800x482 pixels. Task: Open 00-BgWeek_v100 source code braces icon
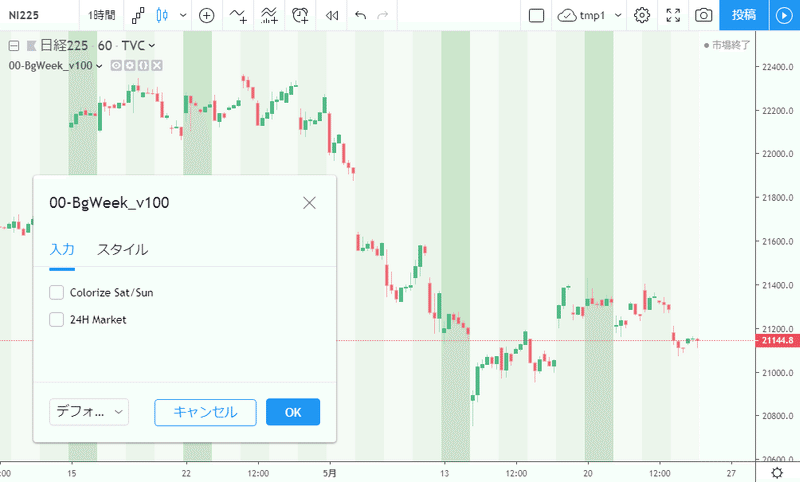tap(143, 65)
